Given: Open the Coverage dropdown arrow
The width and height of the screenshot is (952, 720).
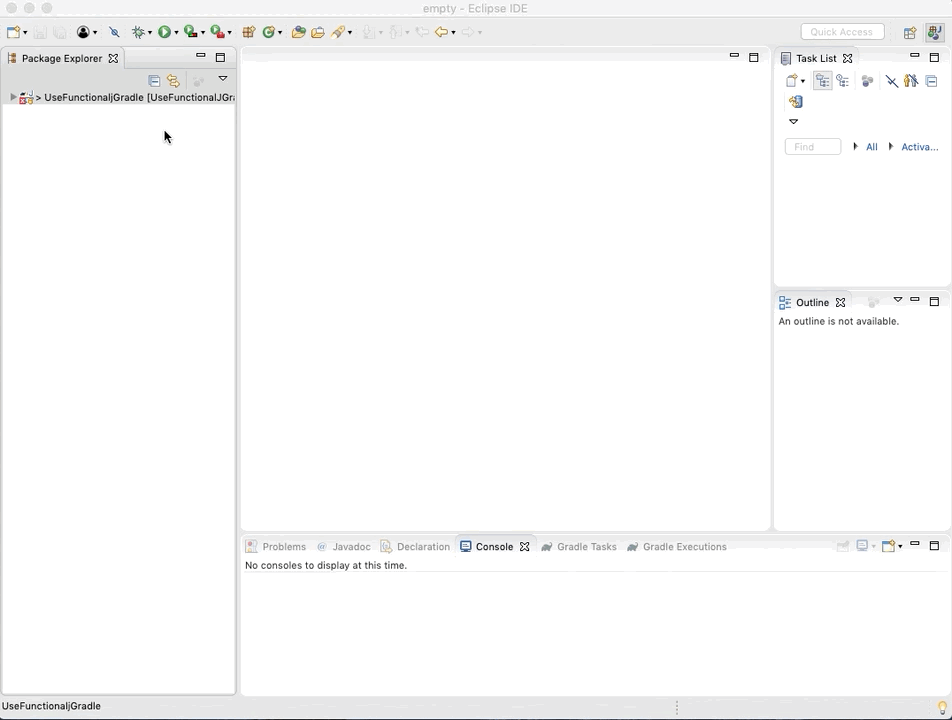Looking at the screenshot, I should [x=203, y=33].
